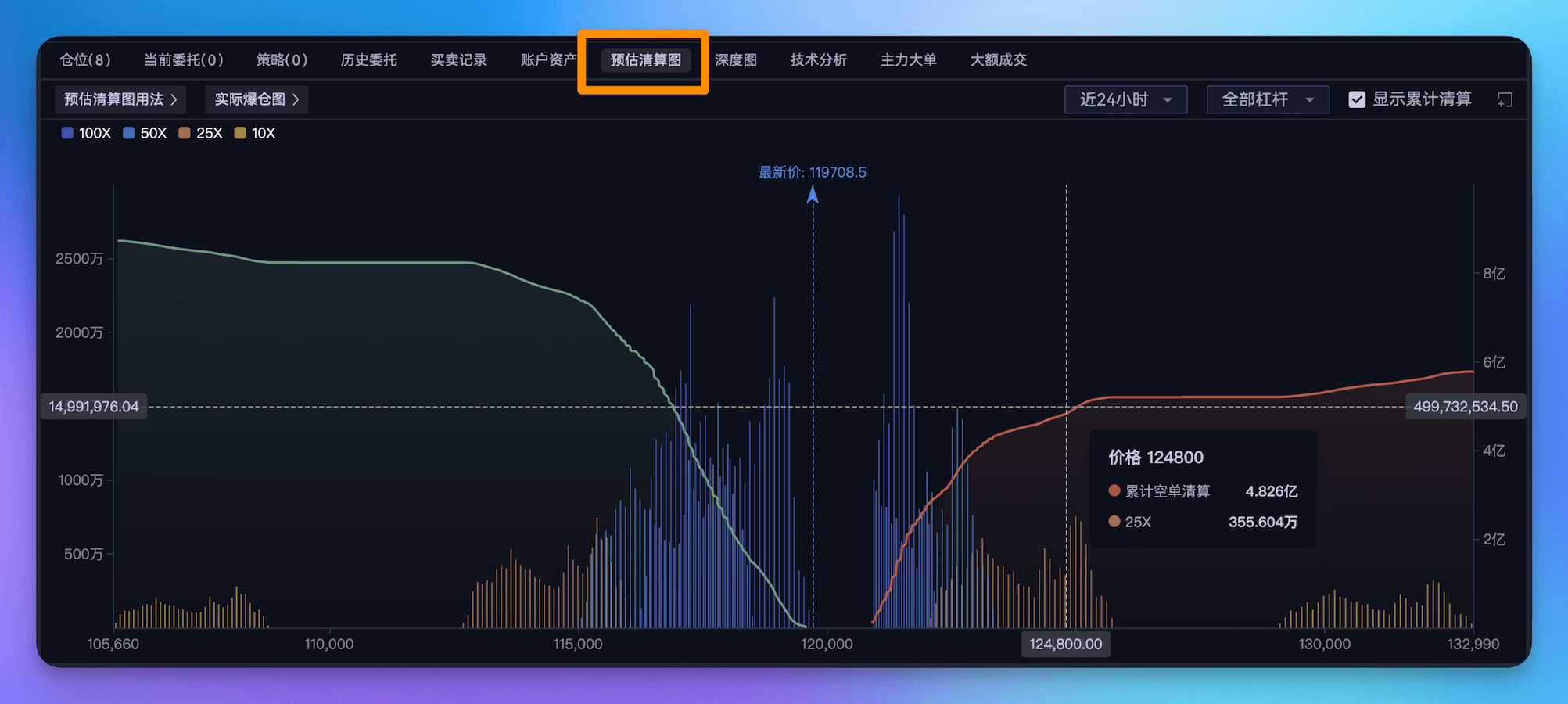This screenshot has height=704, width=1568.
Task: Click the 8亿 right axis label
Action: 1494,273
